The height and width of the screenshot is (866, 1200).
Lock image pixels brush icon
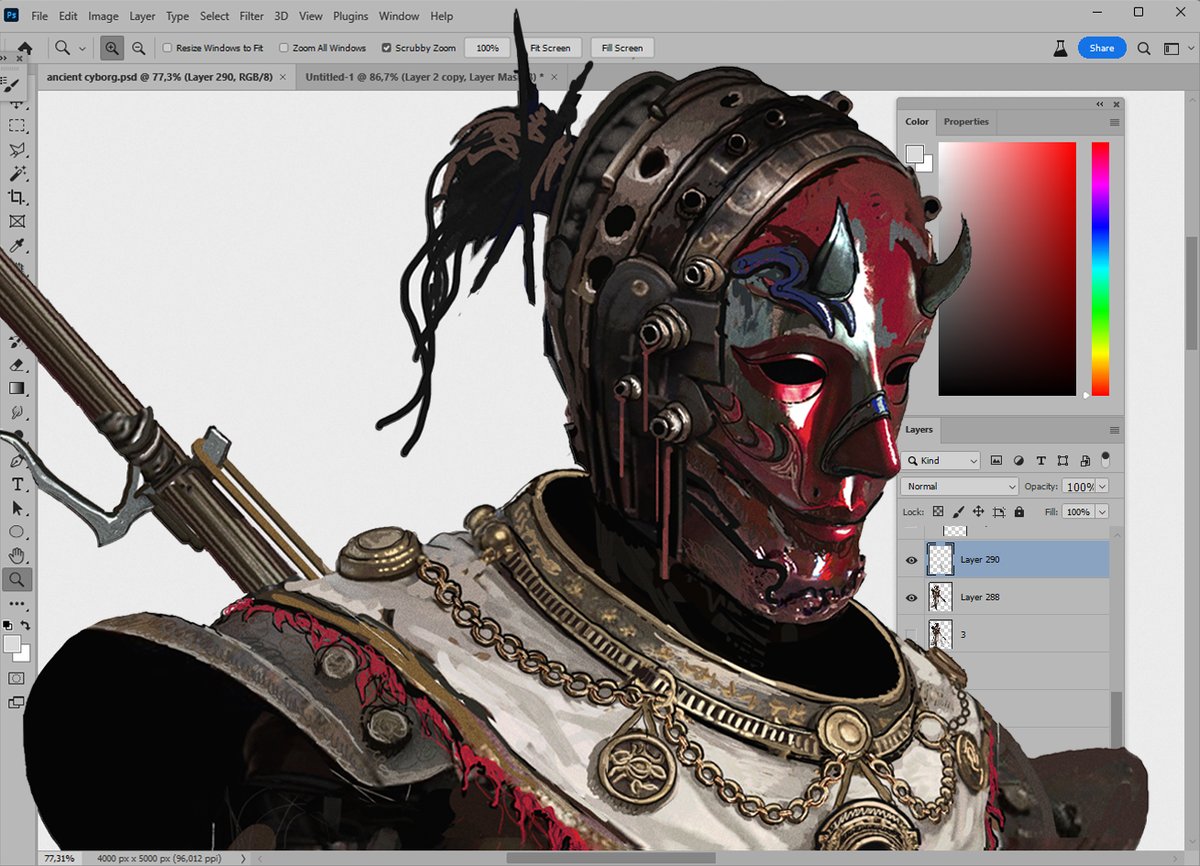(959, 512)
